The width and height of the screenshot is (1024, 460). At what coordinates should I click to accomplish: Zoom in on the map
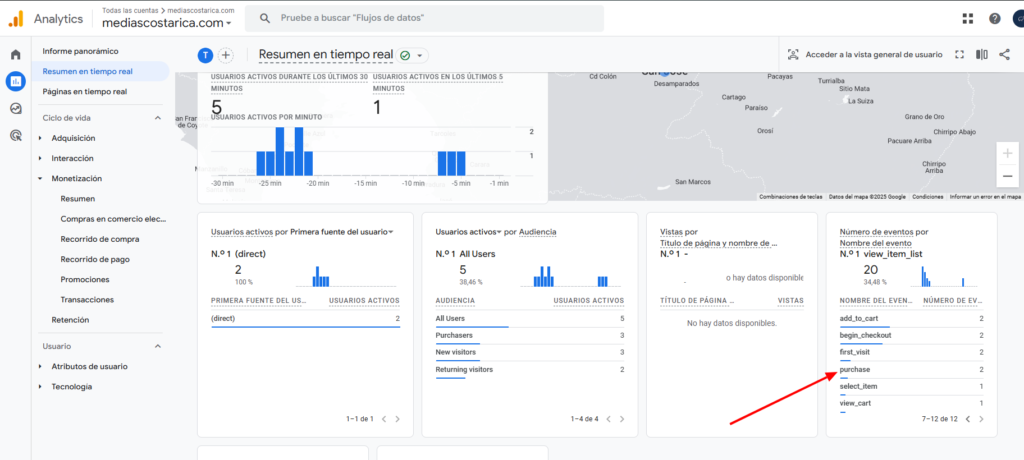pos(1007,153)
